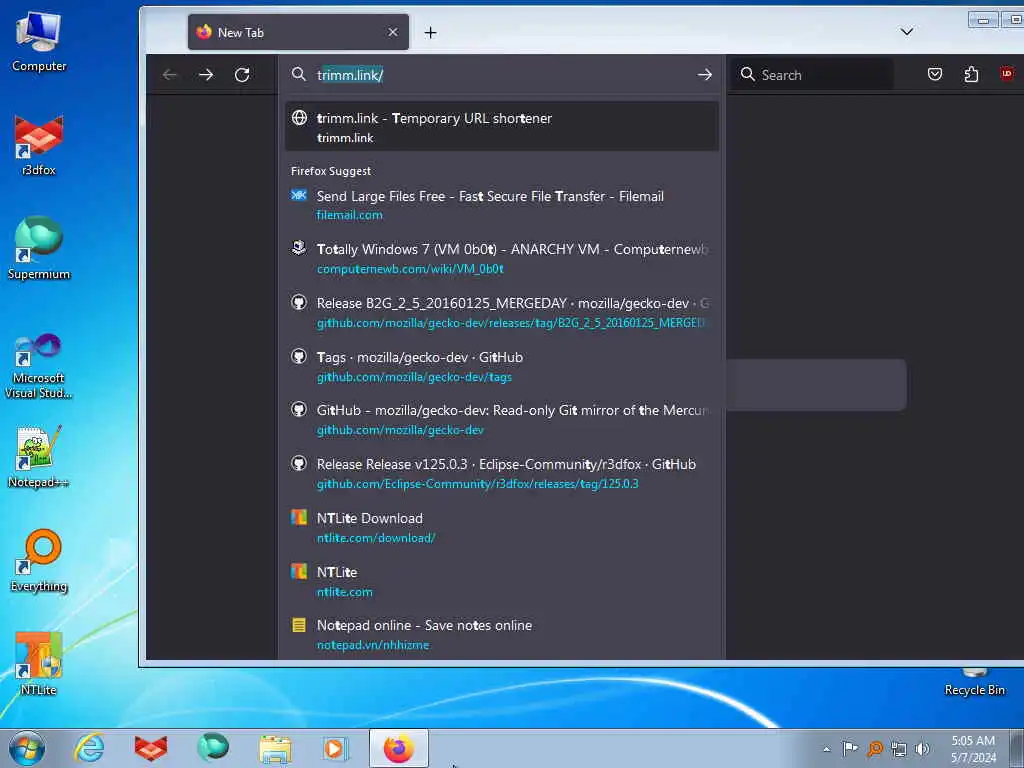Select Totally Windows 7 ANARCHY VM suggestion
1024x768 pixels.
[x=502, y=259]
